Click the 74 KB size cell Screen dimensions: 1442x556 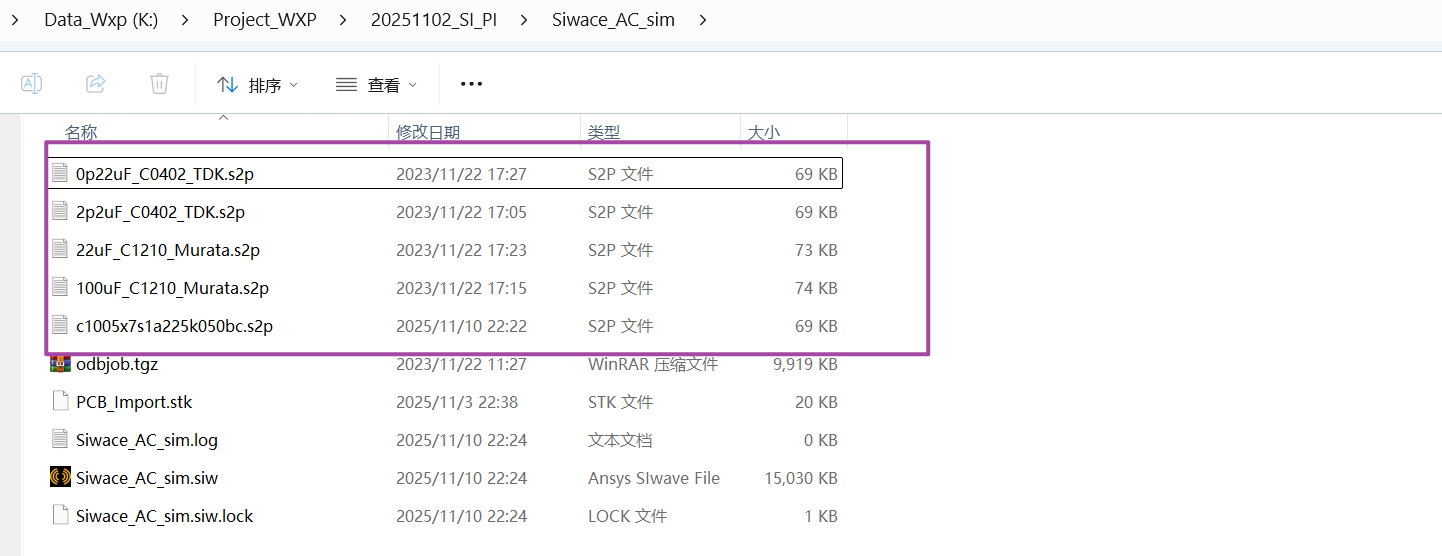[x=816, y=288]
